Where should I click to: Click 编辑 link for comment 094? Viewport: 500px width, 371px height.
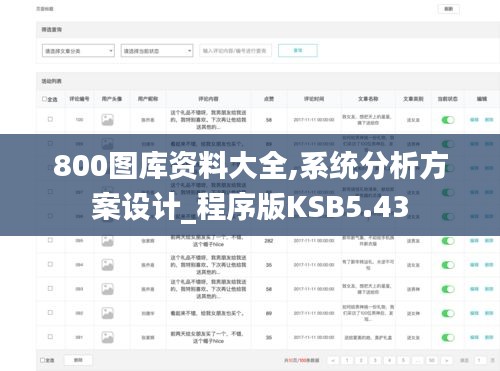coord(474,265)
